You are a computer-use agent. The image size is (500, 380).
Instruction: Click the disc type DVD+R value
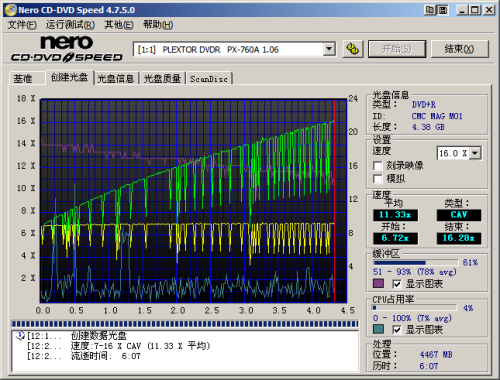click(x=424, y=105)
